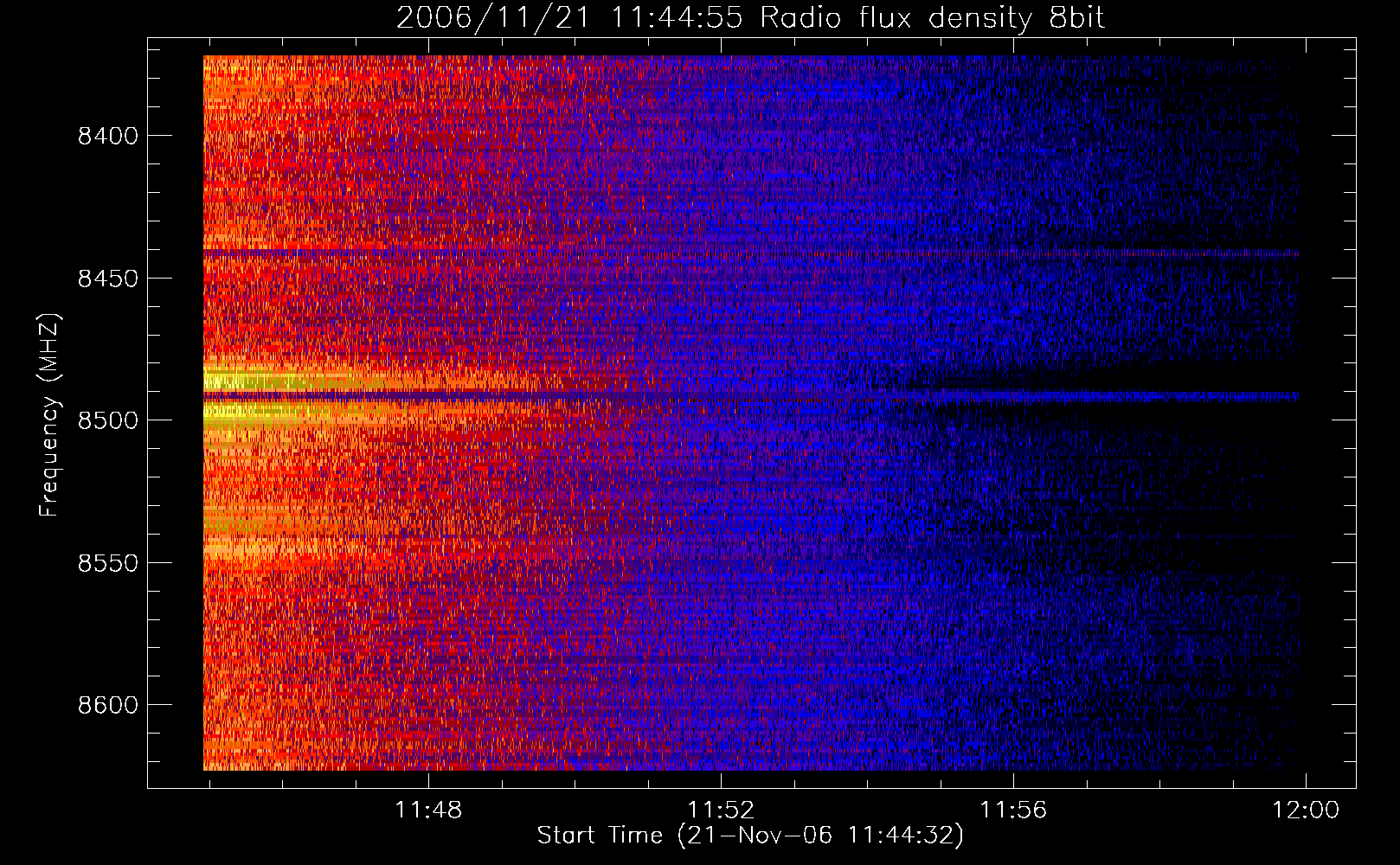Screen dimensions: 1400x865
Task: Click the 11:56 time axis label
Action: click(1013, 810)
